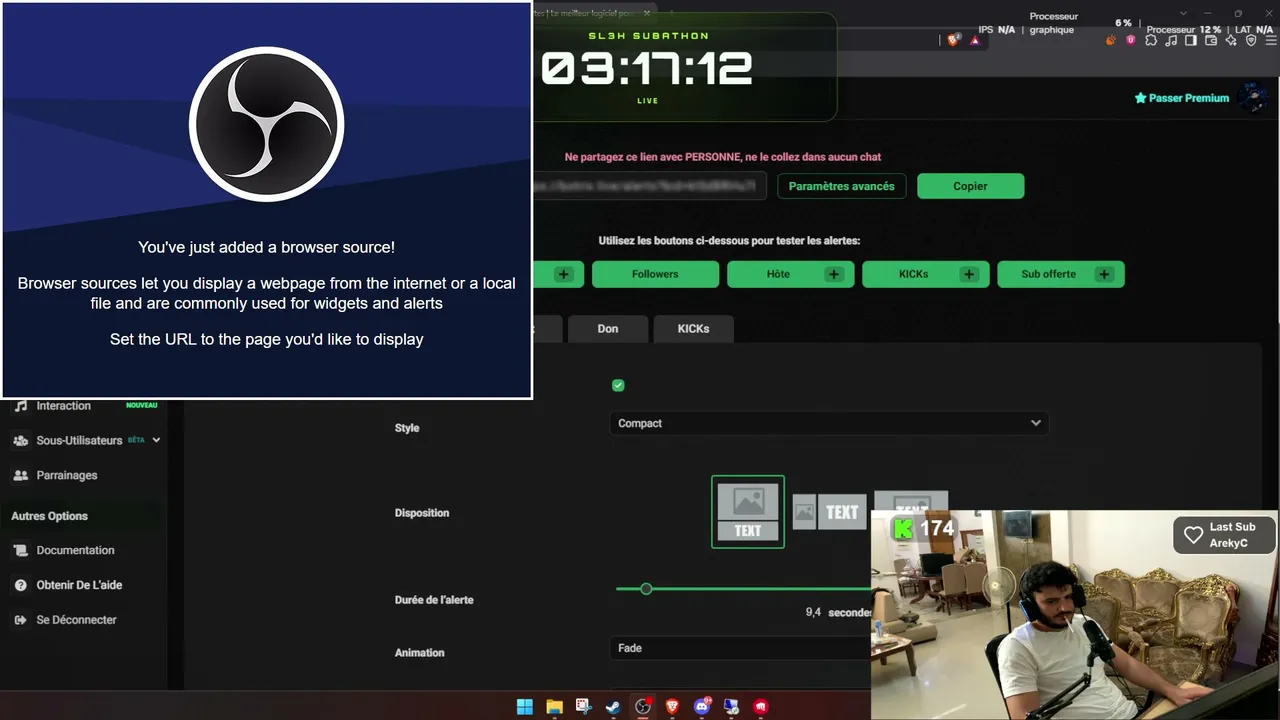Open the browser extensions puzzle icon
Viewport: 1280px width, 720px height.
[1151, 40]
